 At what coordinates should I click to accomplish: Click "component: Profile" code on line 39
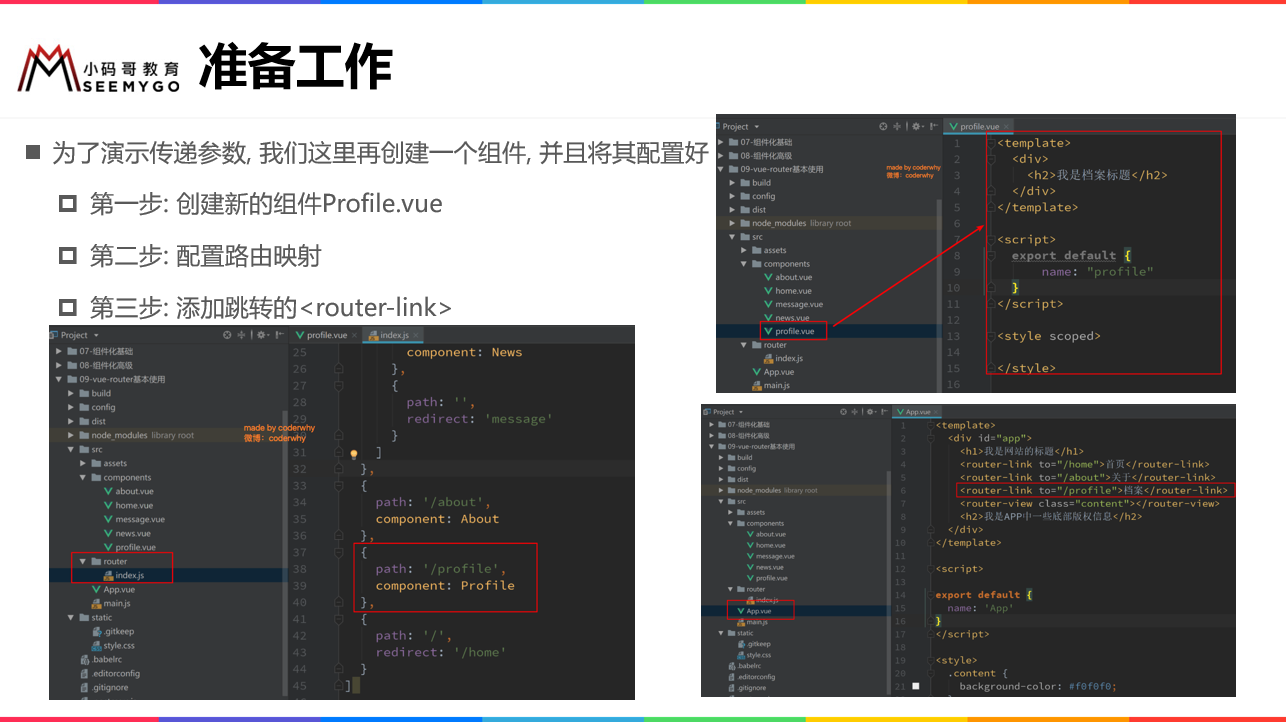point(445,586)
